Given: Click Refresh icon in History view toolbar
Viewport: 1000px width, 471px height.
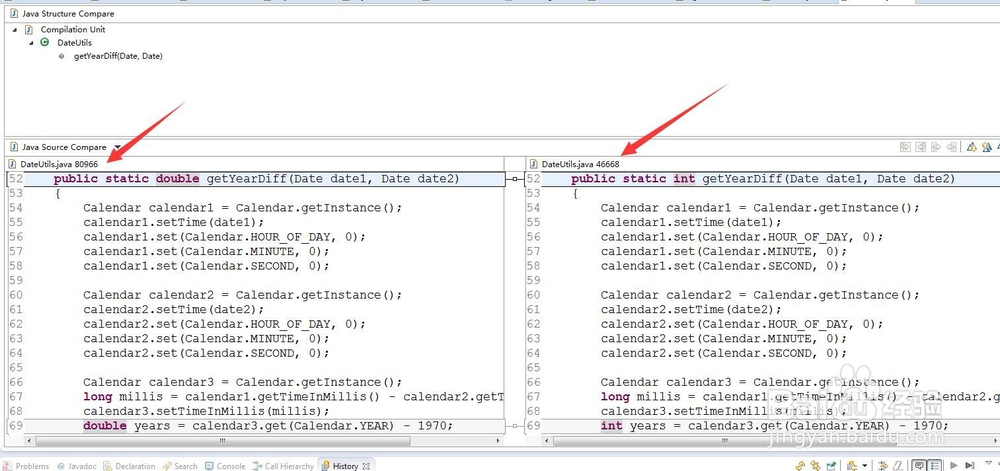Looking at the screenshot, I should pos(800,466).
